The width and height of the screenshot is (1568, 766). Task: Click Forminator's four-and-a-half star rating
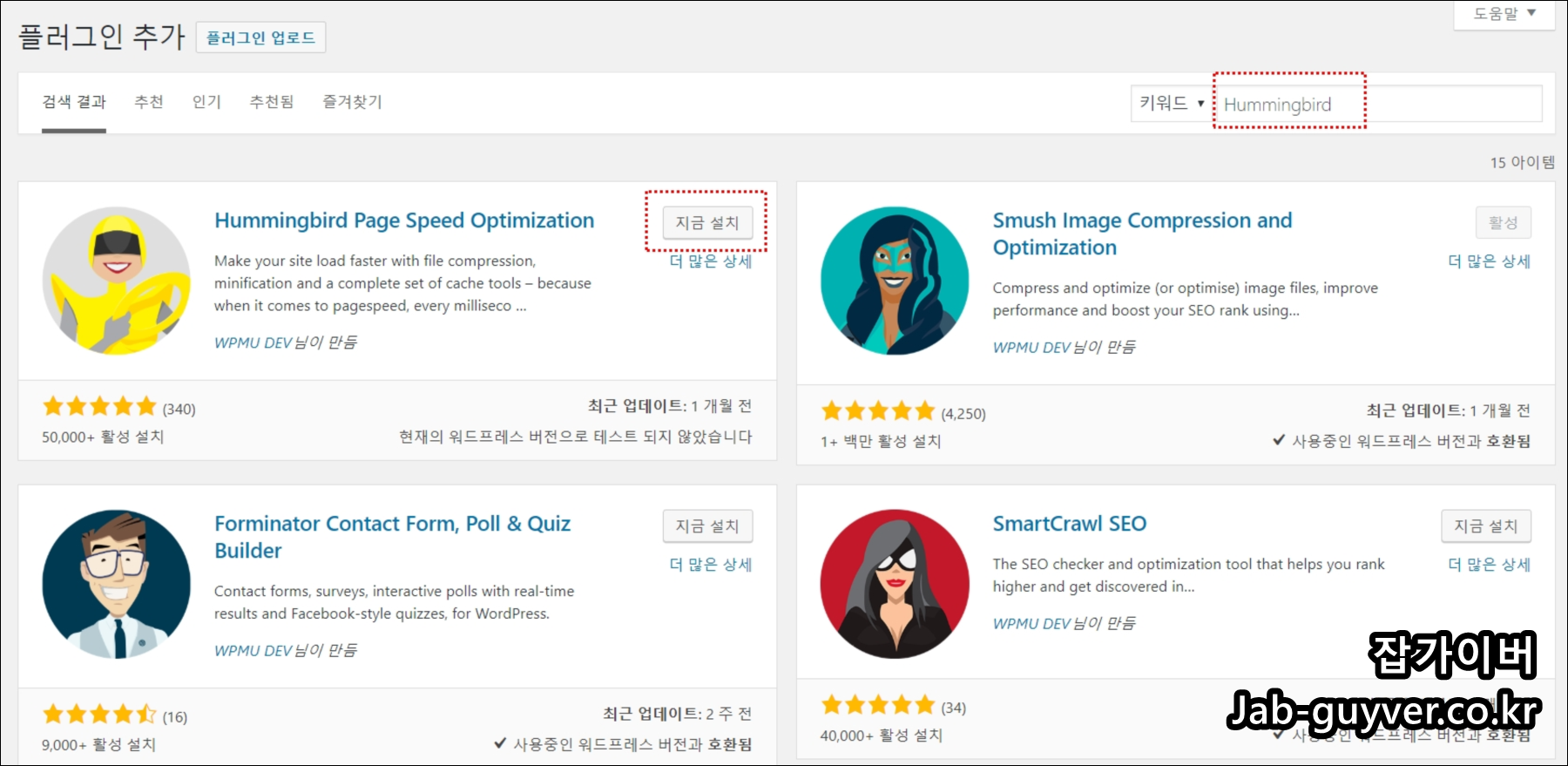point(99,715)
